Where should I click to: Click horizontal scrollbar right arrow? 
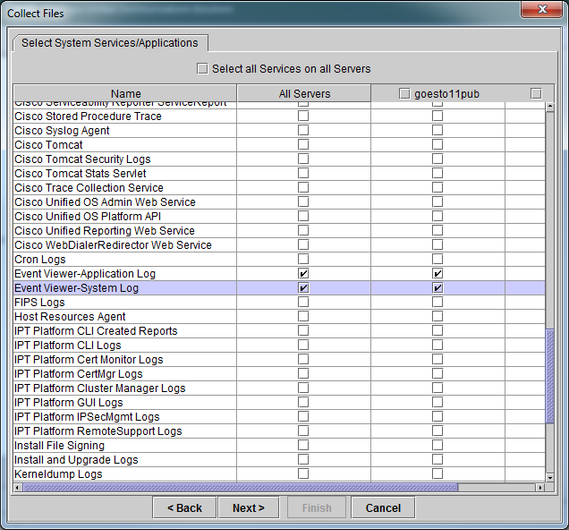pyautogui.click(x=540, y=488)
